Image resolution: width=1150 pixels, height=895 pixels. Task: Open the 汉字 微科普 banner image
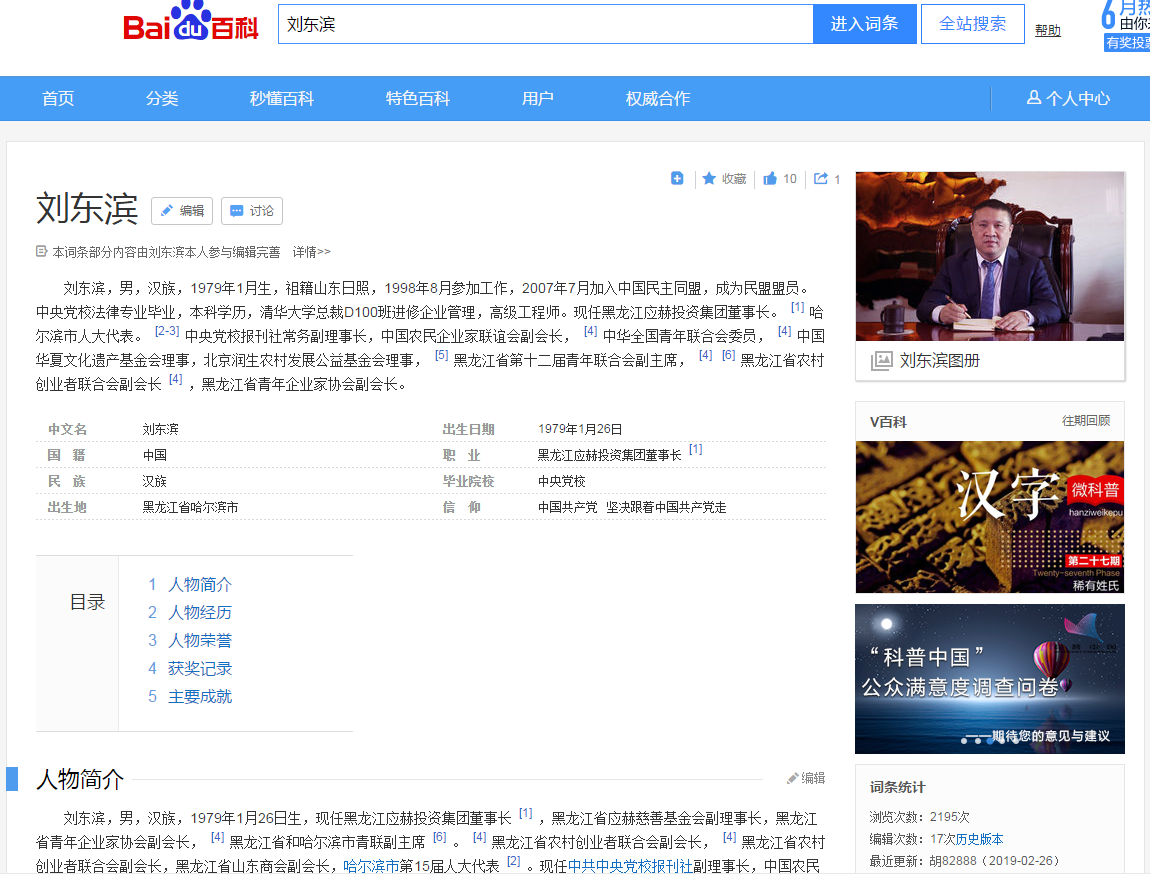[990, 517]
